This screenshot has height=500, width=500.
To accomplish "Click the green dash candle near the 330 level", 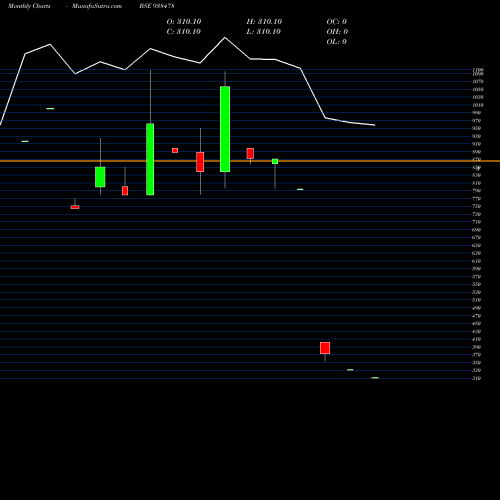I will coord(350,370).
